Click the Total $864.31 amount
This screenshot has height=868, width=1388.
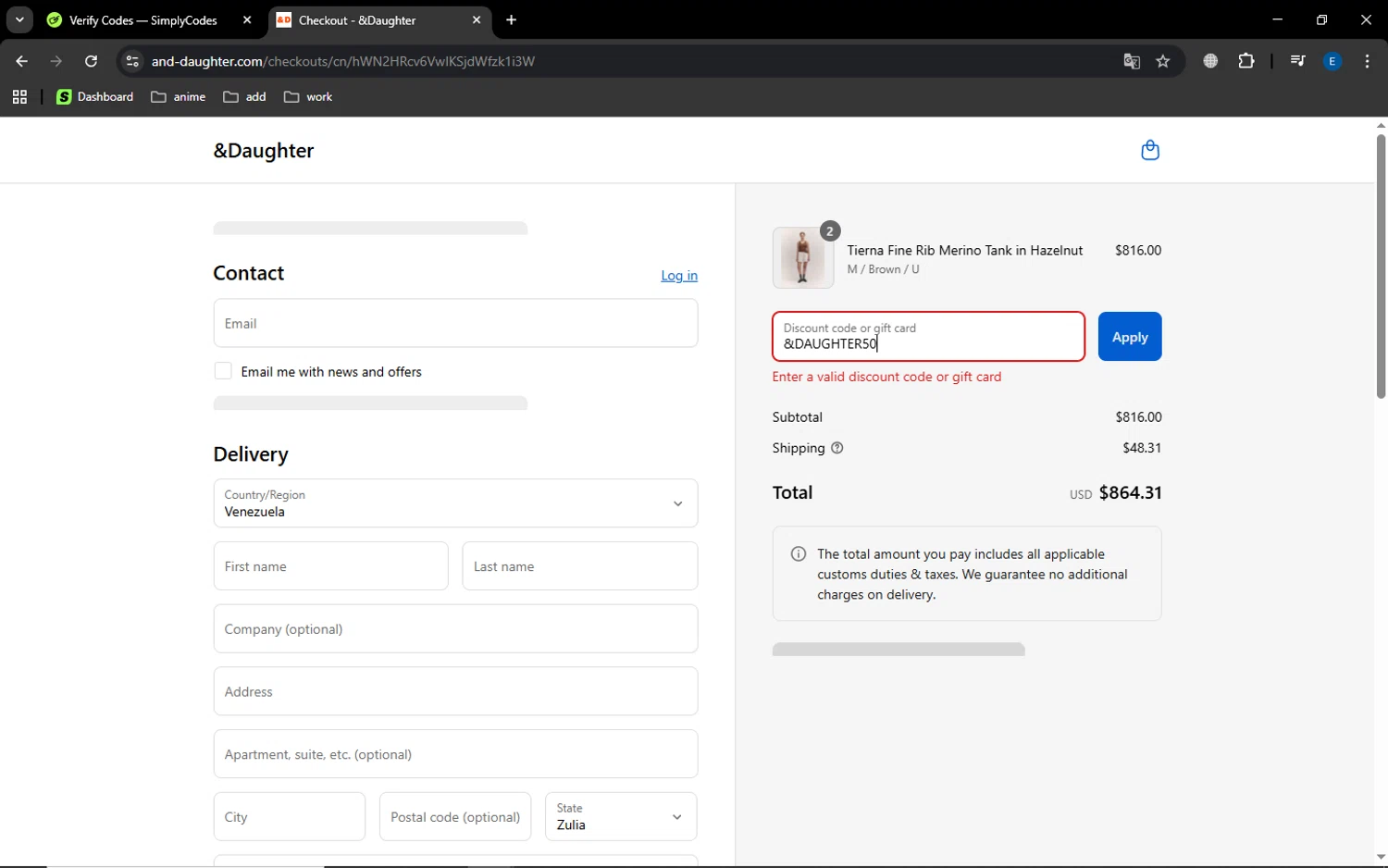[1130, 493]
